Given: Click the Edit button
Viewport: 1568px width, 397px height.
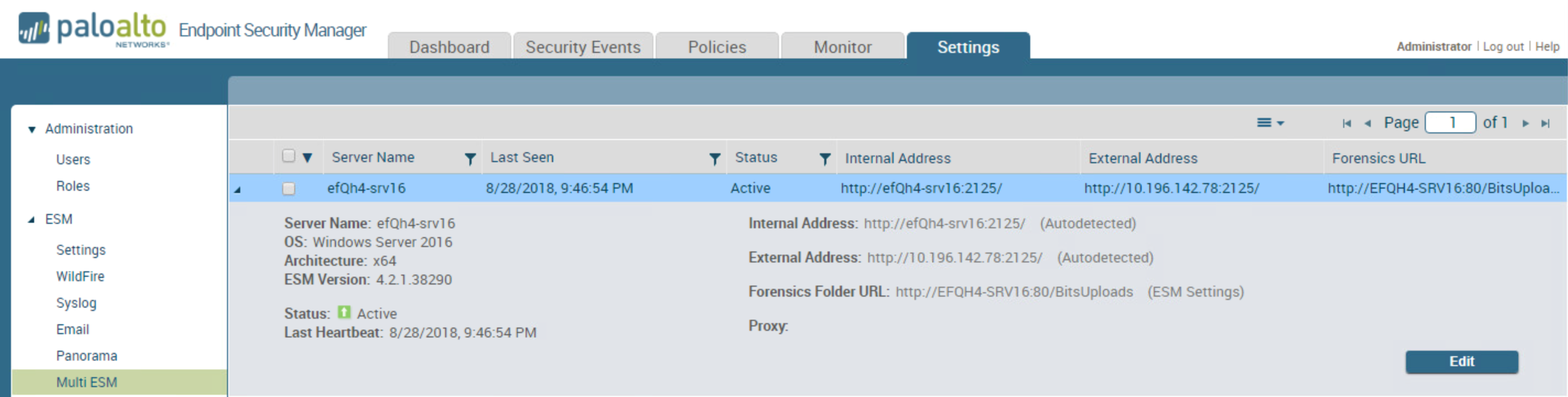Looking at the screenshot, I should pos(1461,362).
